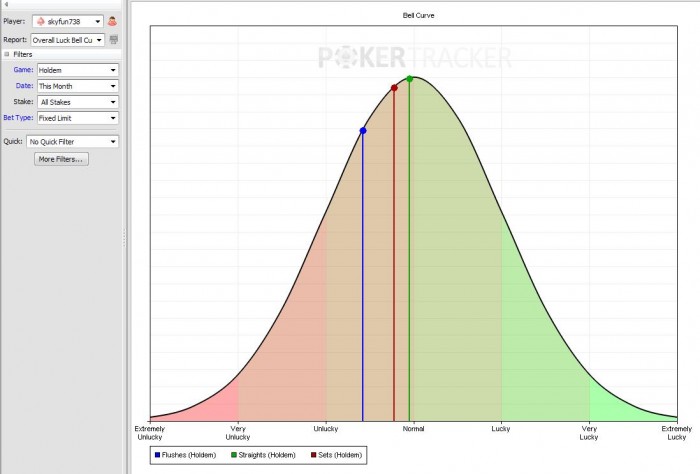Viewport: 700px width, 474px height.
Task: Click the Extremely Lucky axis label
Action: tap(677, 433)
